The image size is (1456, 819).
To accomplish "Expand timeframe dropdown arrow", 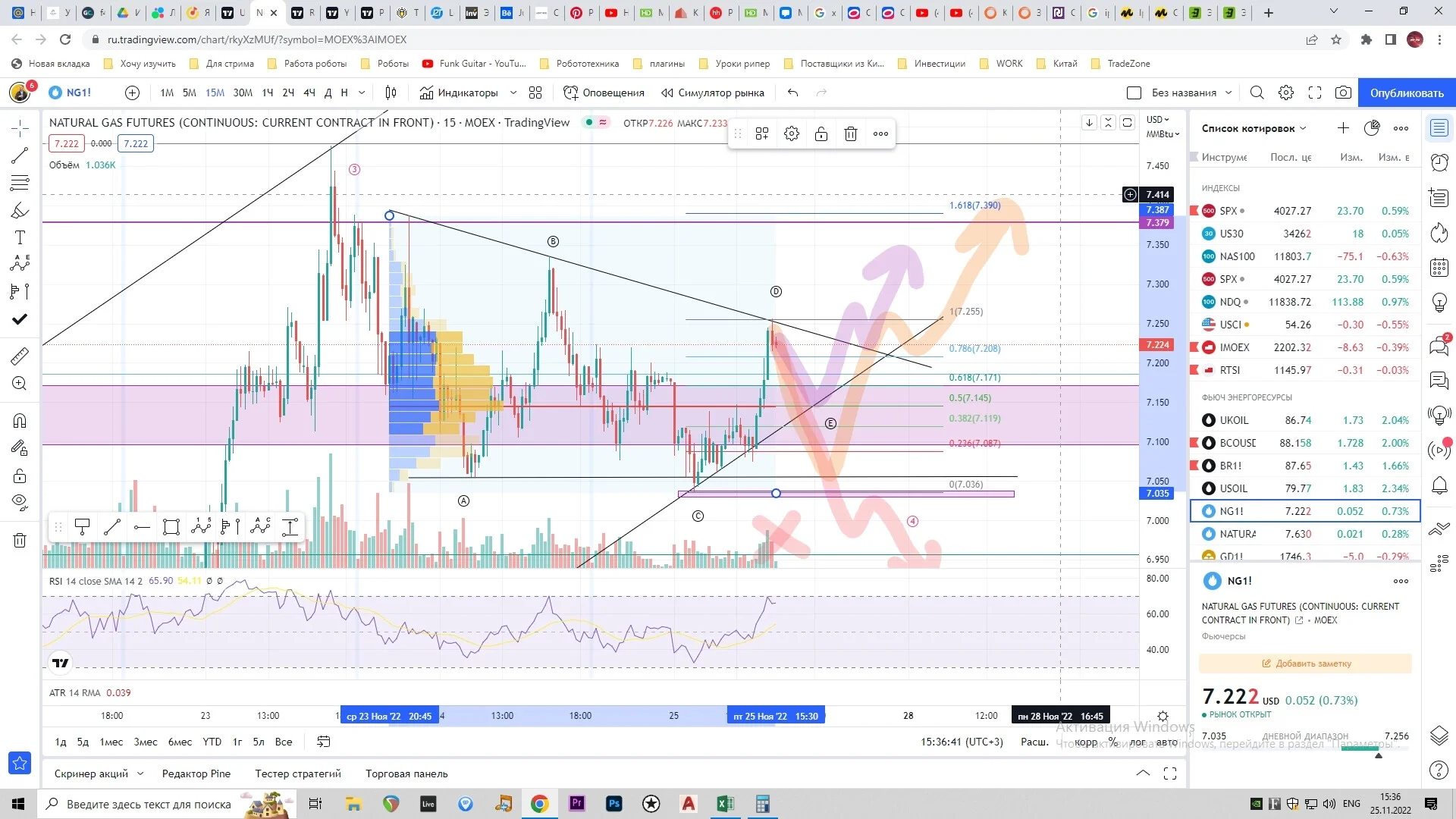I will (362, 93).
